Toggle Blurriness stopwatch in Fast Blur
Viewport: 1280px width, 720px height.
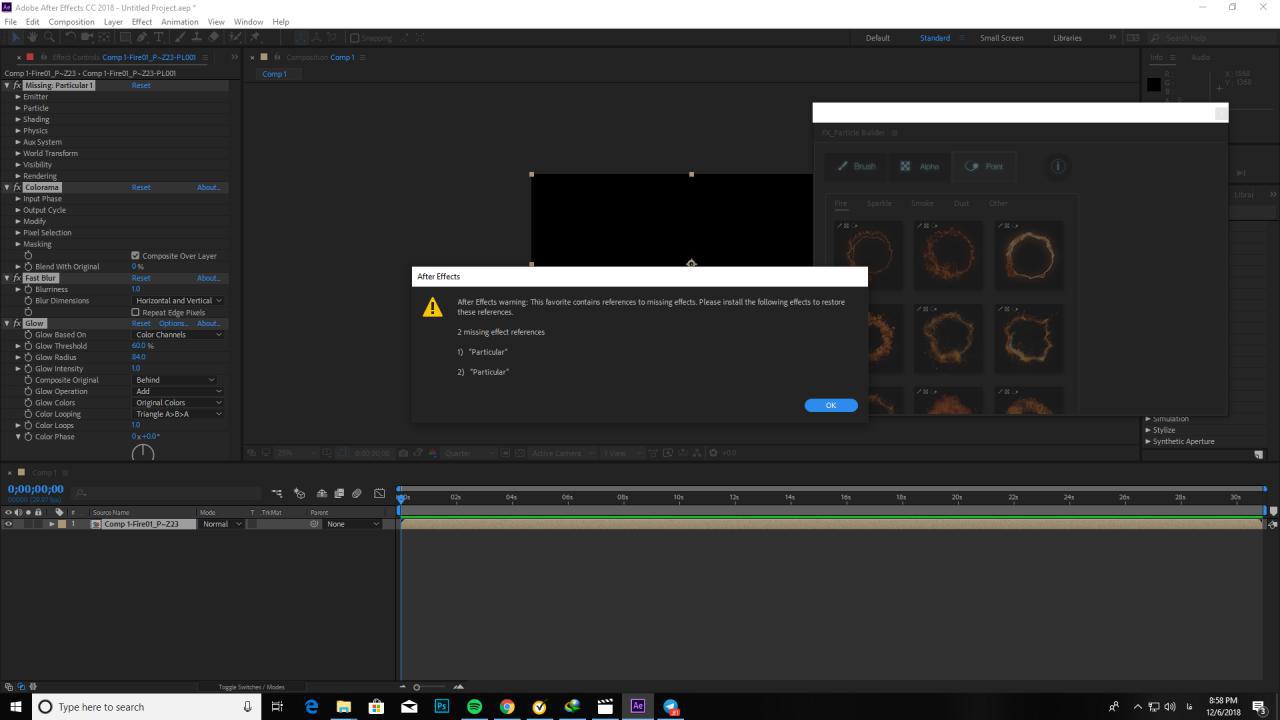28,289
